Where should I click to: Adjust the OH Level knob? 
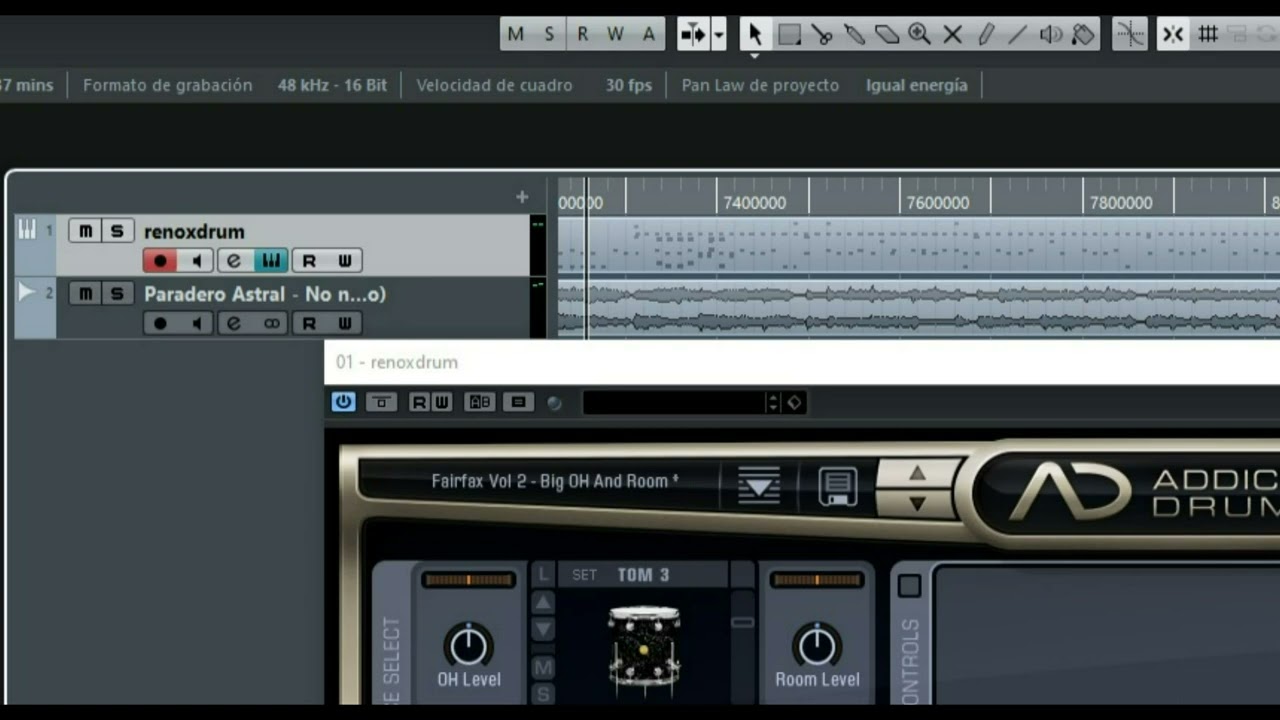click(469, 646)
